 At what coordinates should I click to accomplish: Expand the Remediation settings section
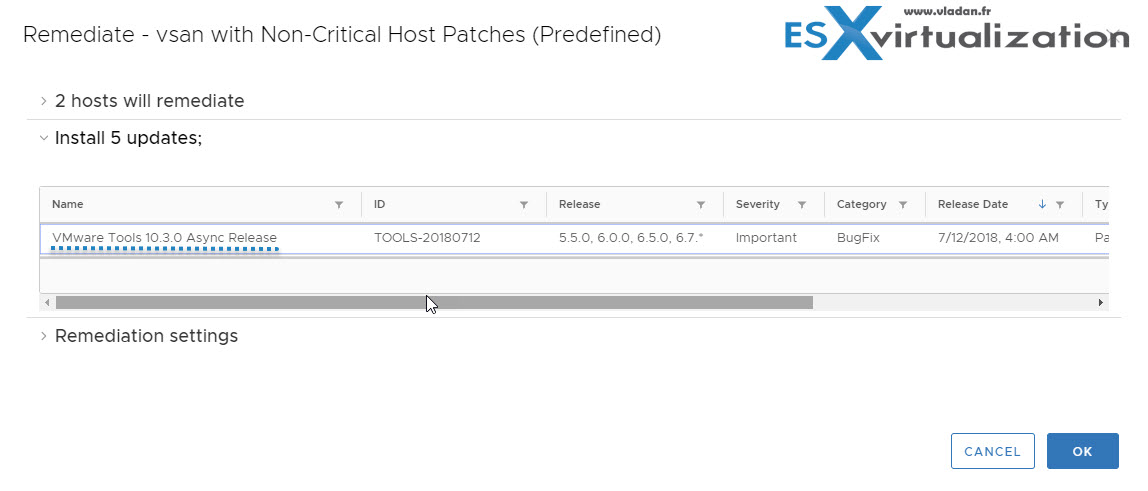139,336
